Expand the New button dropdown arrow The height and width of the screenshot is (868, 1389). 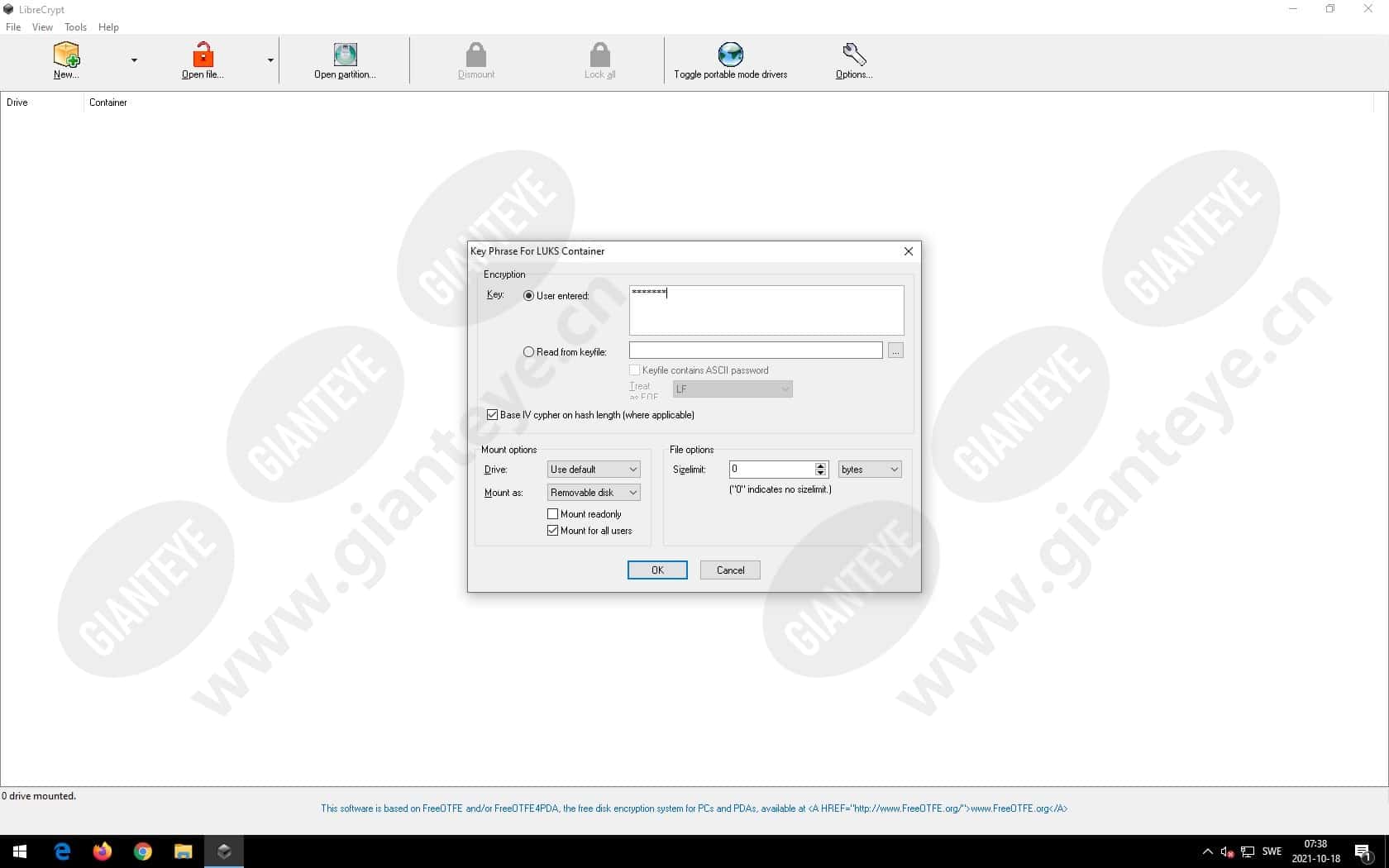[134, 60]
